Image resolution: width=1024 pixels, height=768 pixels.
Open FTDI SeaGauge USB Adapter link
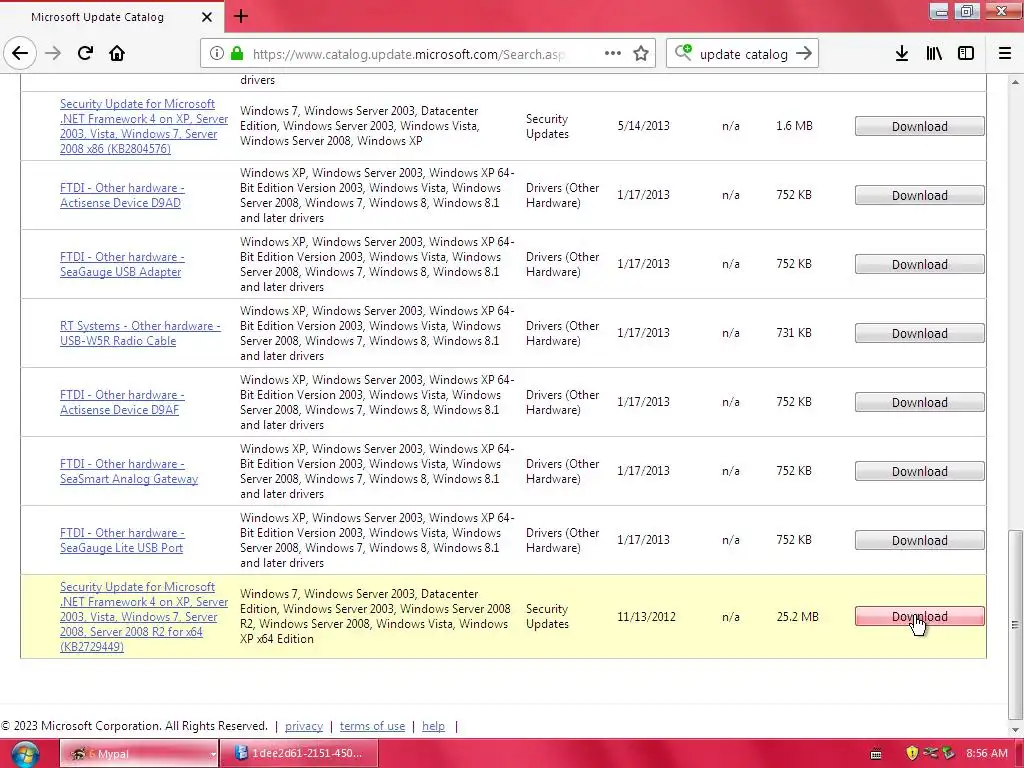point(122,264)
